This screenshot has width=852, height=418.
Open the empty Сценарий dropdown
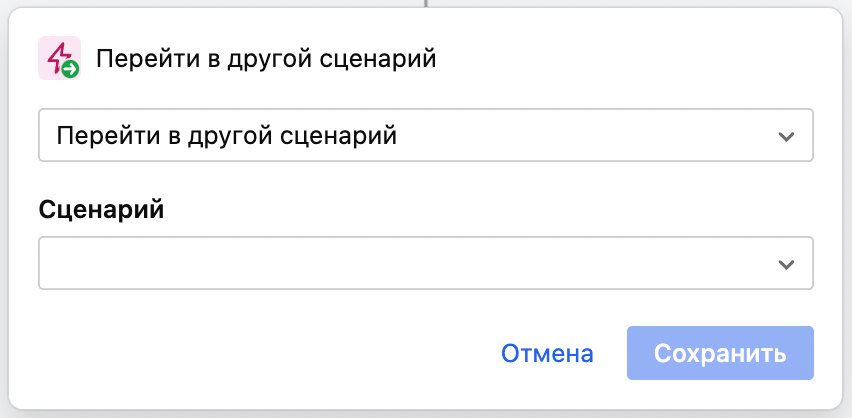click(x=425, y=264)
